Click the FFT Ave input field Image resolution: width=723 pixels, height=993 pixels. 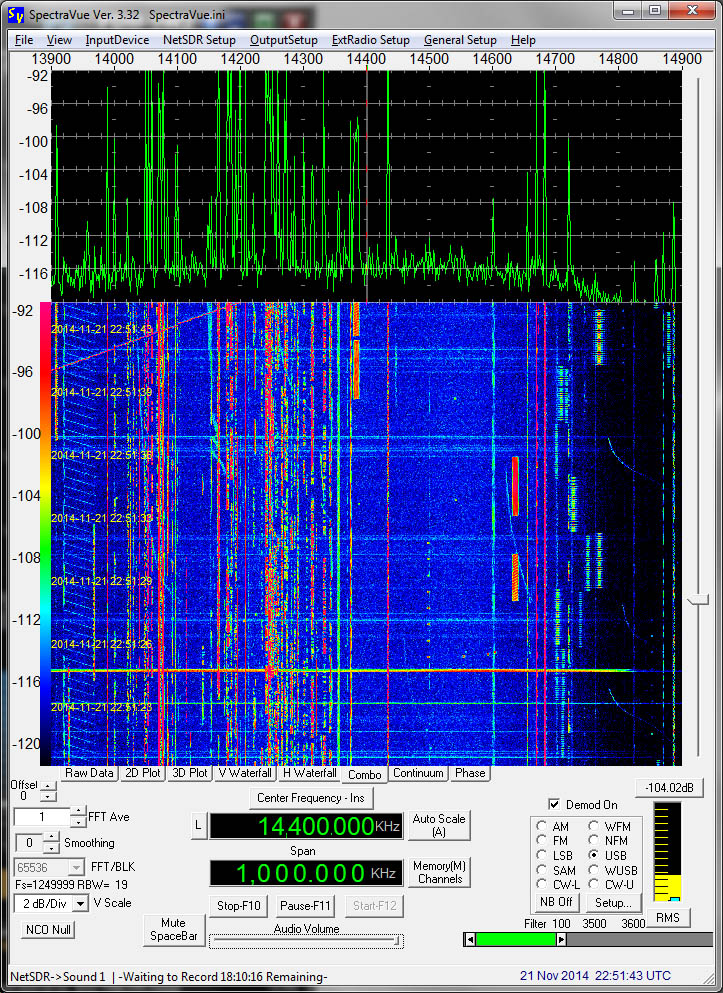[x=42, y=817]
